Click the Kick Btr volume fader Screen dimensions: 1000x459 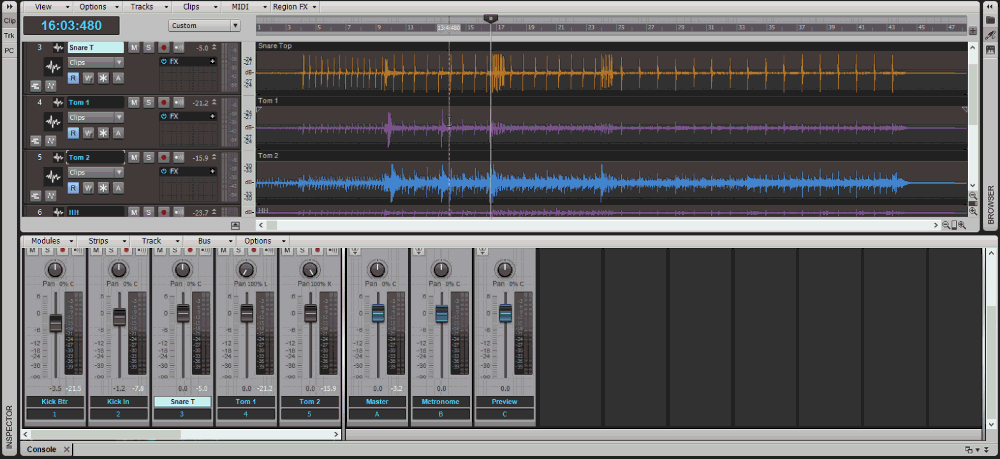(x=55, y=323)
